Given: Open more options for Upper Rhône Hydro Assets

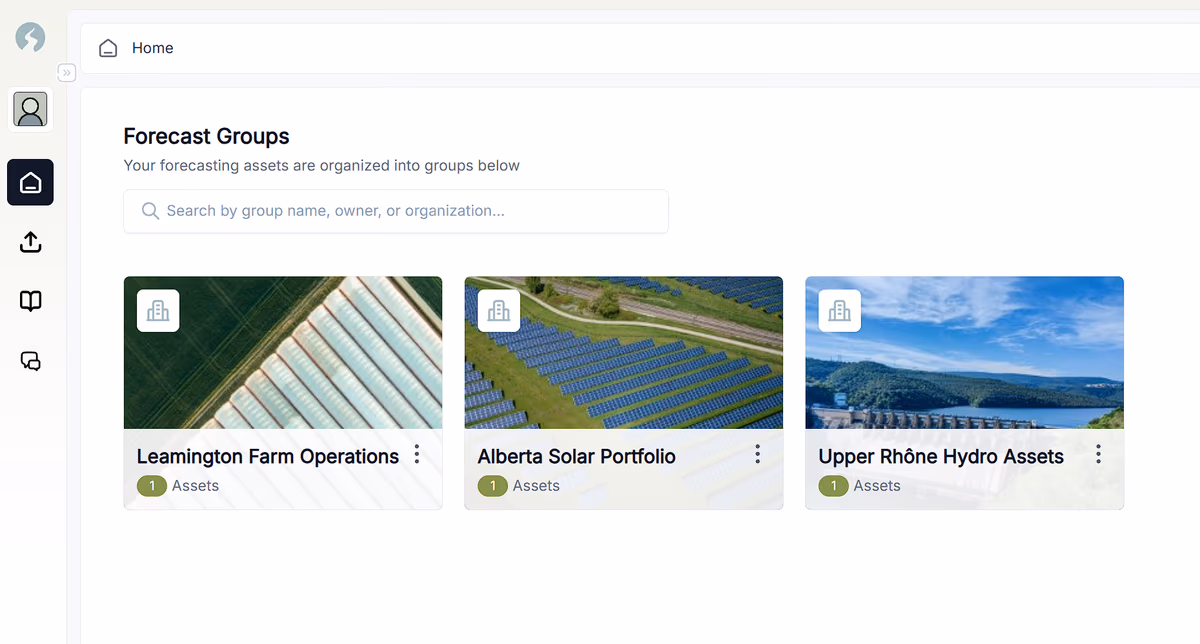Looking at the screenshot, I should [x=1099, y=455].
